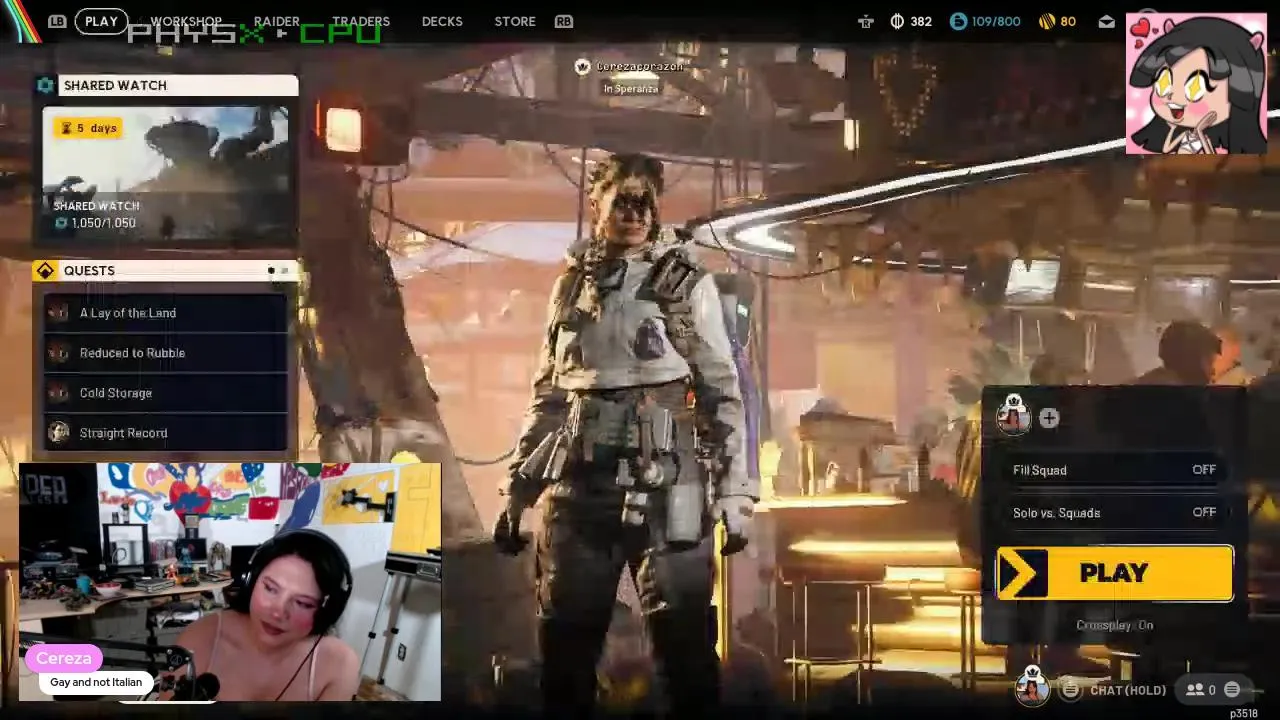Click the Cereza name badge on webcam
The height and width of the screenshot is (720, 1280).
[x=64, y=658]
